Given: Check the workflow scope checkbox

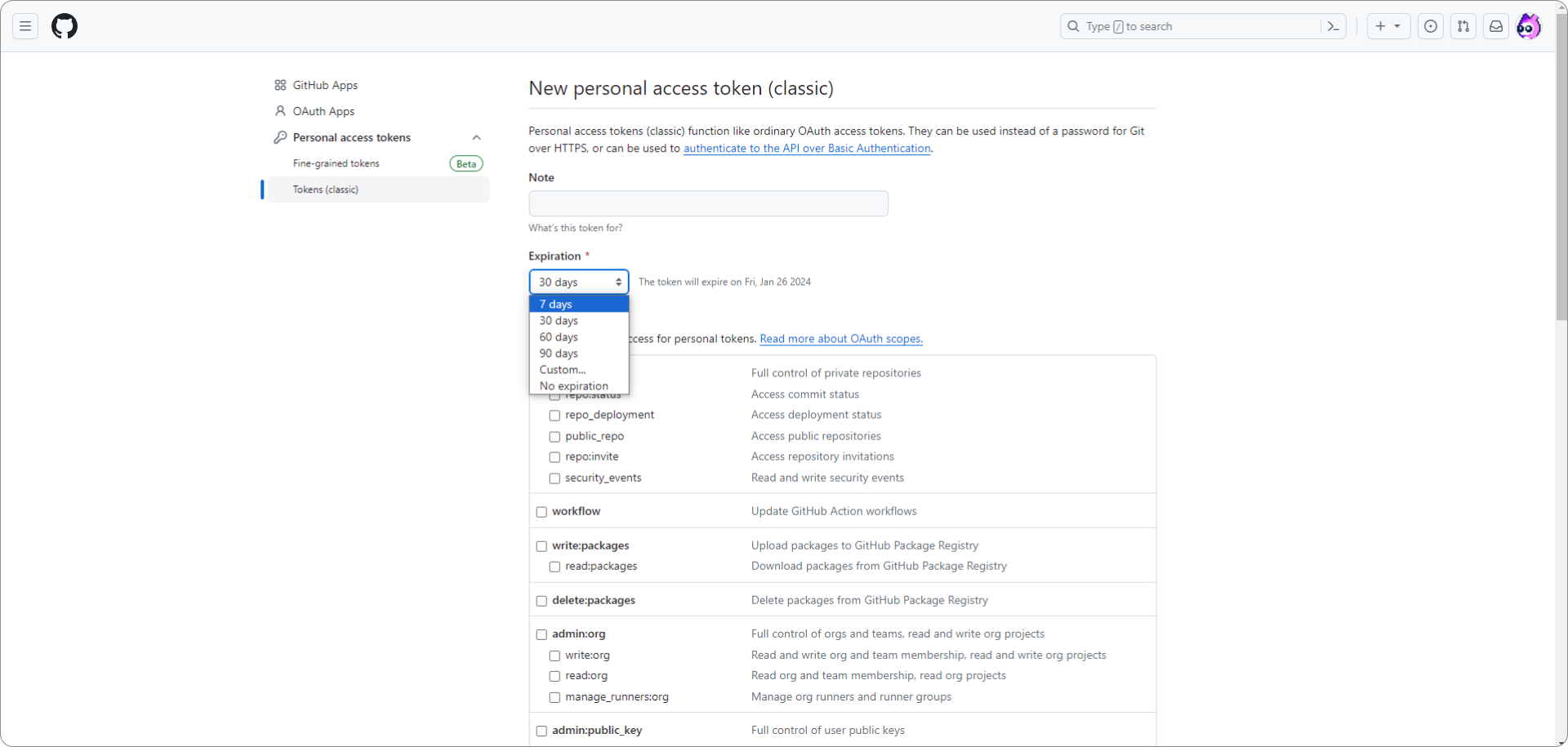Looking at the screenshot, I should coord(541,512).
